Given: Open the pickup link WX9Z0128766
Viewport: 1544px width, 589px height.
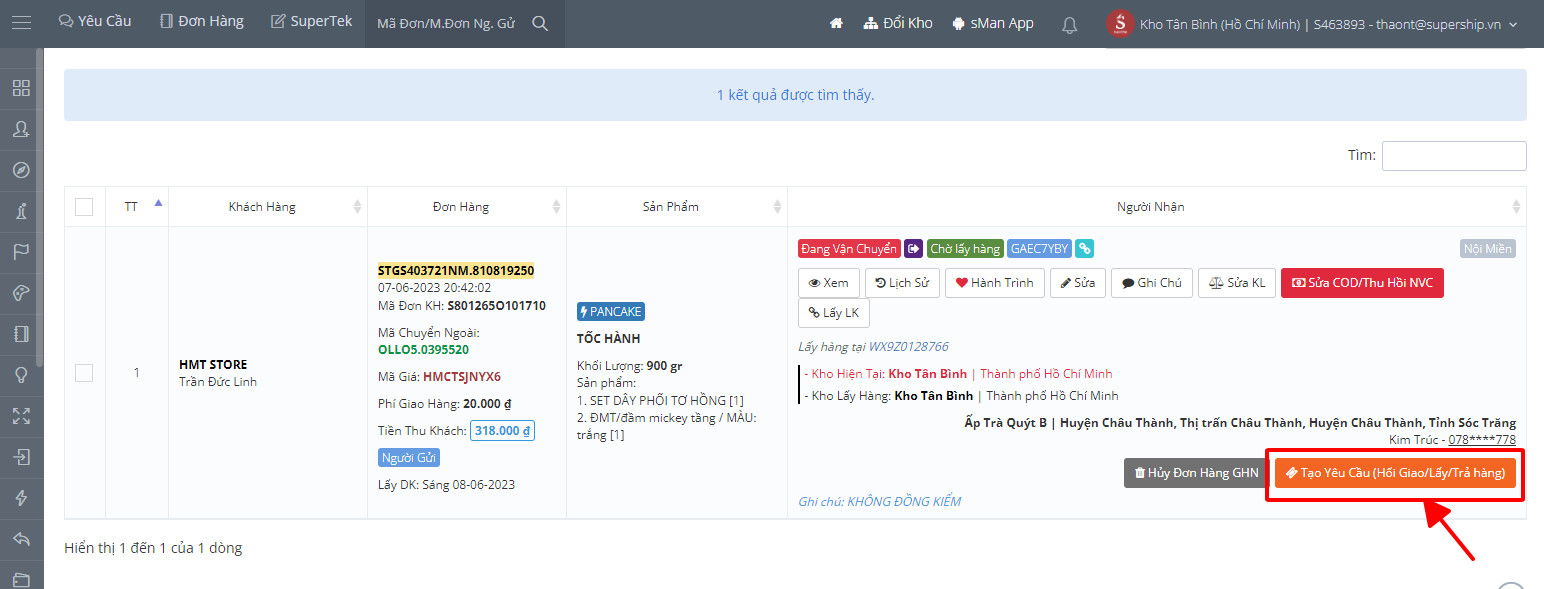Looking at the screenshot, I should point(908,347).
